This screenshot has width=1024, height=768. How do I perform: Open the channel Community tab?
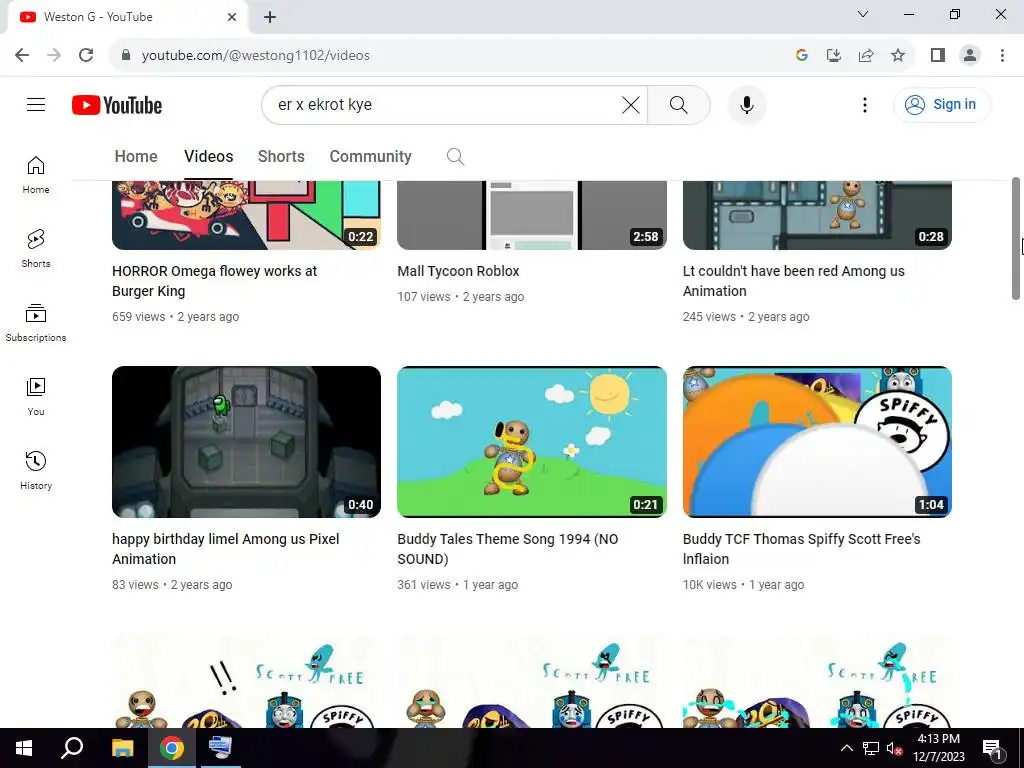tap(370, 157)
